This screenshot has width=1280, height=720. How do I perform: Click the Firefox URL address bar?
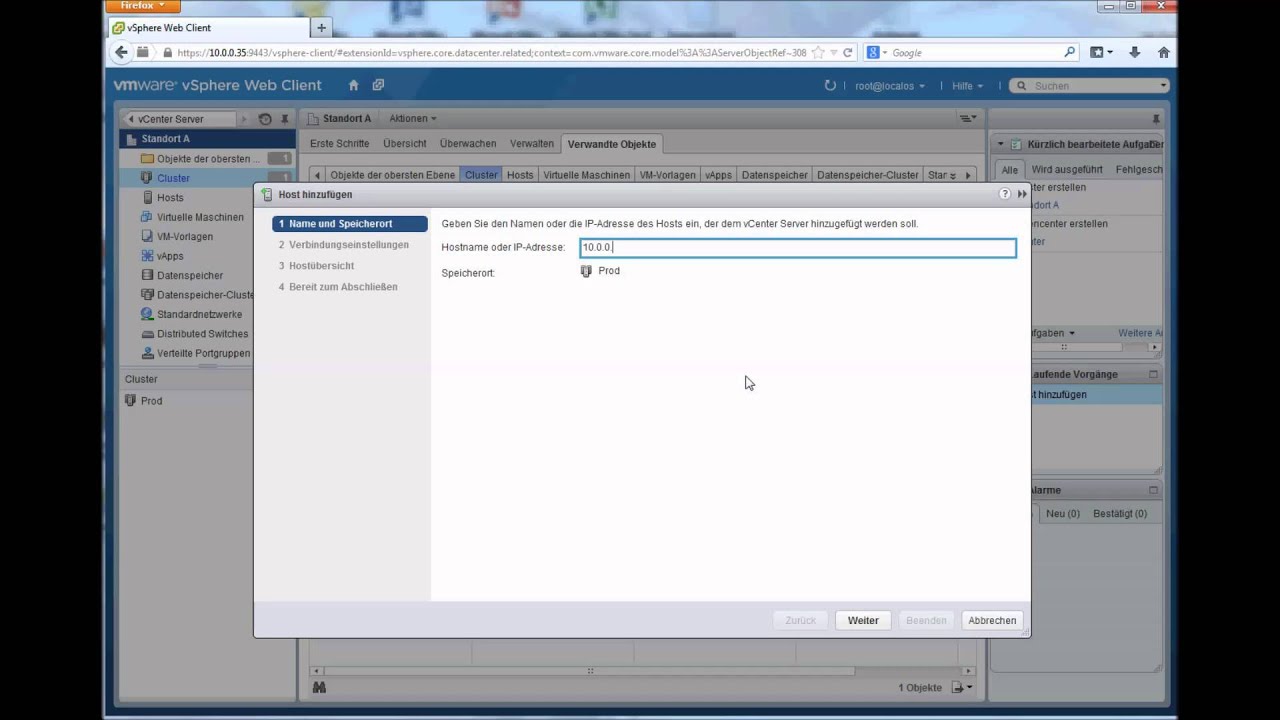tap(490, 53)
